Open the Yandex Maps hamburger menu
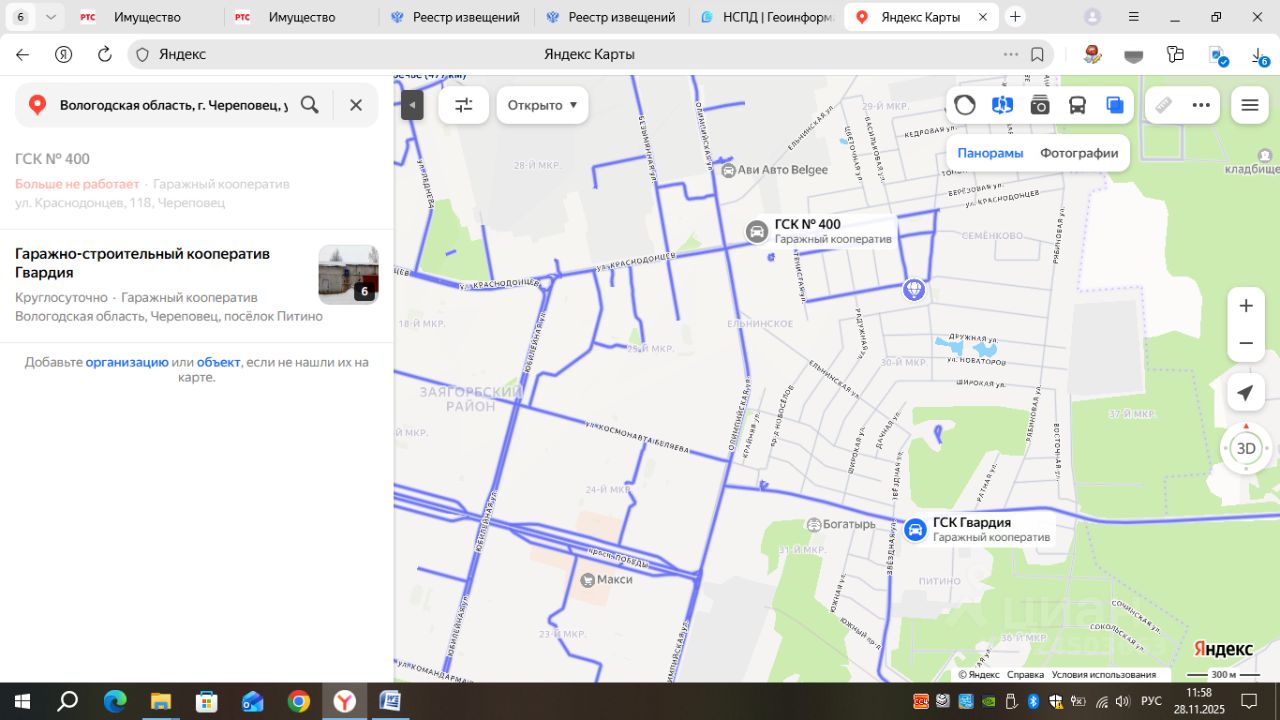The image size is (1280, 720). coord(1250,105)
